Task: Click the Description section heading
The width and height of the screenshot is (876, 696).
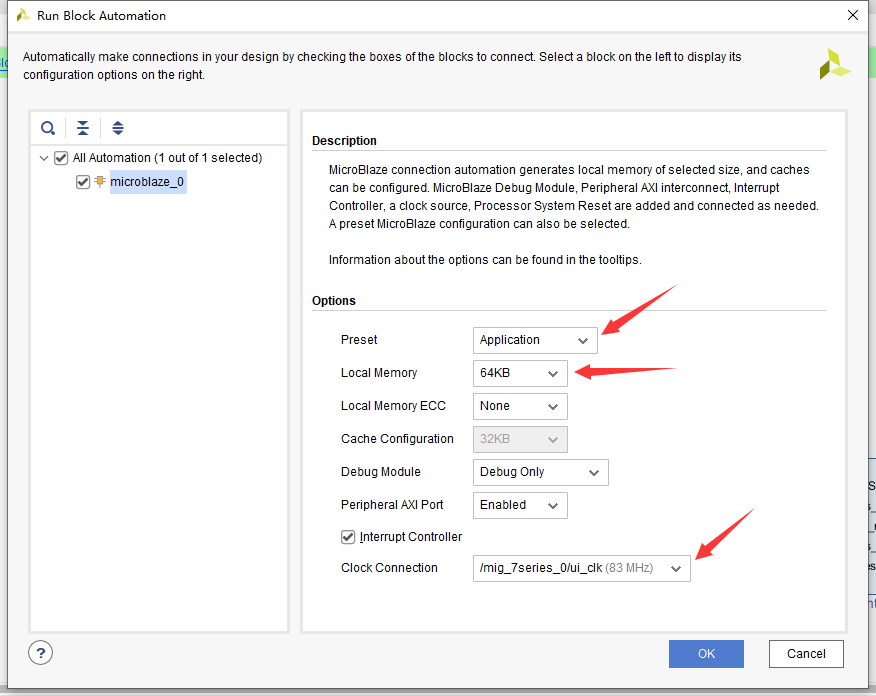Action: (x=344, y=141)
